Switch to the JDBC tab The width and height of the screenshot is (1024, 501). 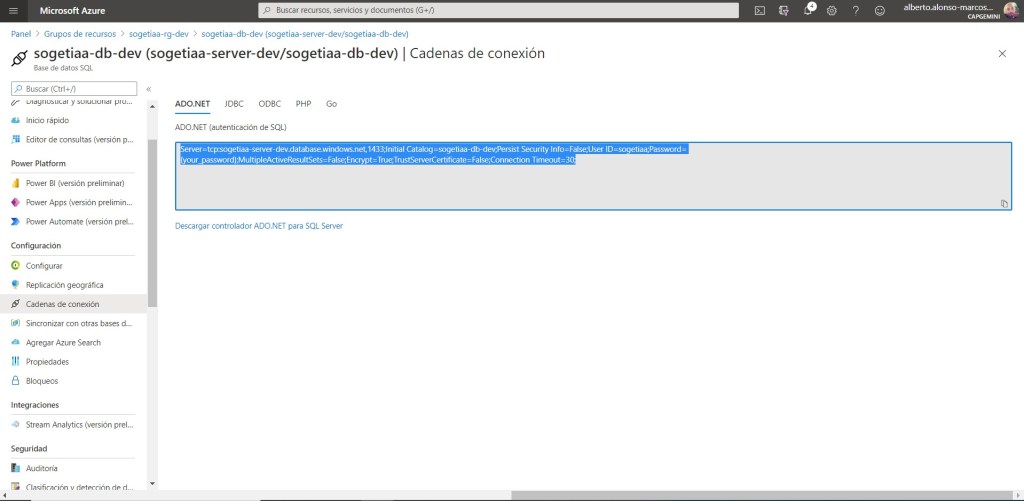[234, 104]
